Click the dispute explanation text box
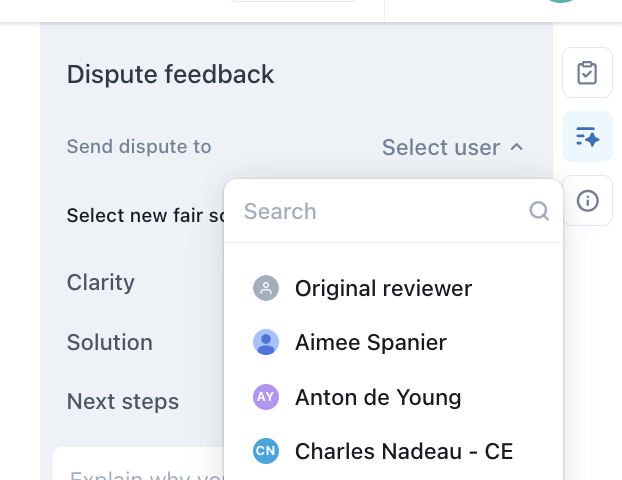 pyautogui.click(x=139, y=463)
